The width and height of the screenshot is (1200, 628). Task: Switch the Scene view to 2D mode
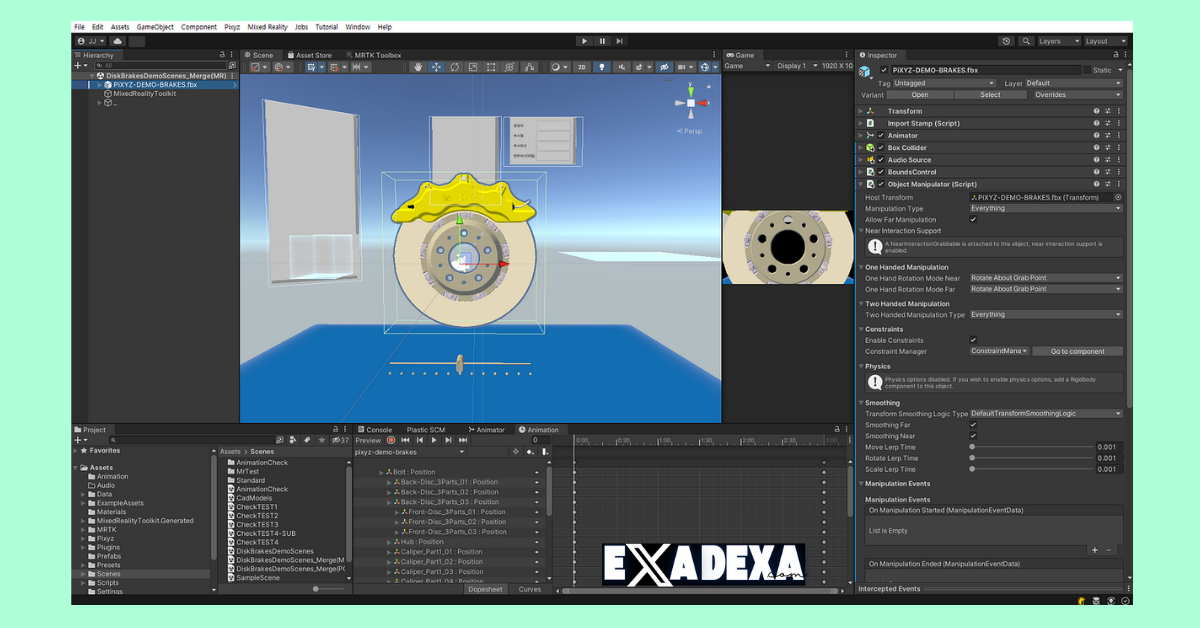point(581,66)
